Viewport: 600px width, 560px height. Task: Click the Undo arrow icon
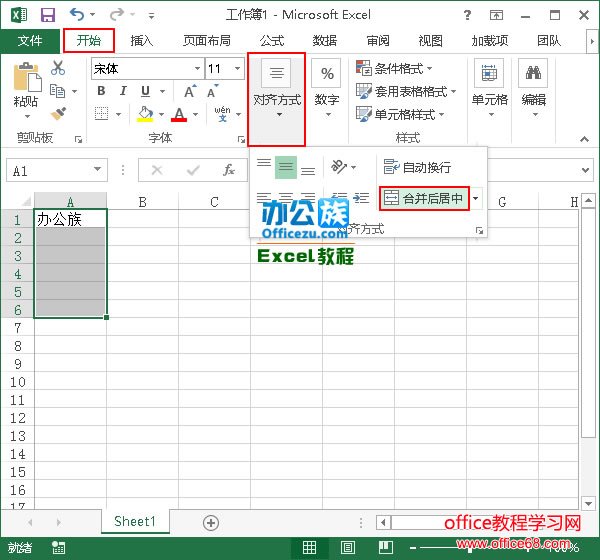click(77, 15)
